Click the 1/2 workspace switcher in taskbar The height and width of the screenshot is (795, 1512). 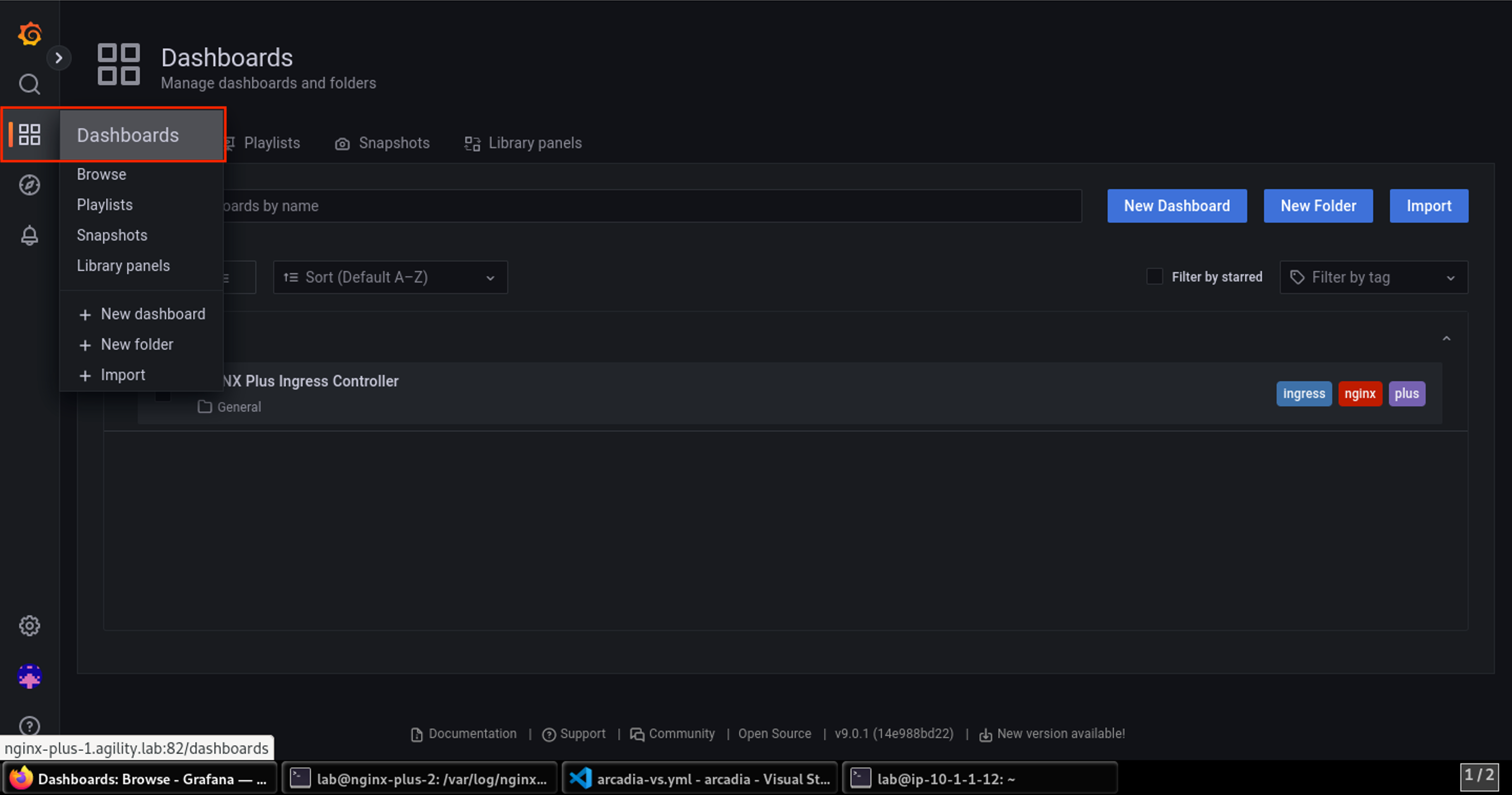coord(1479,777)
